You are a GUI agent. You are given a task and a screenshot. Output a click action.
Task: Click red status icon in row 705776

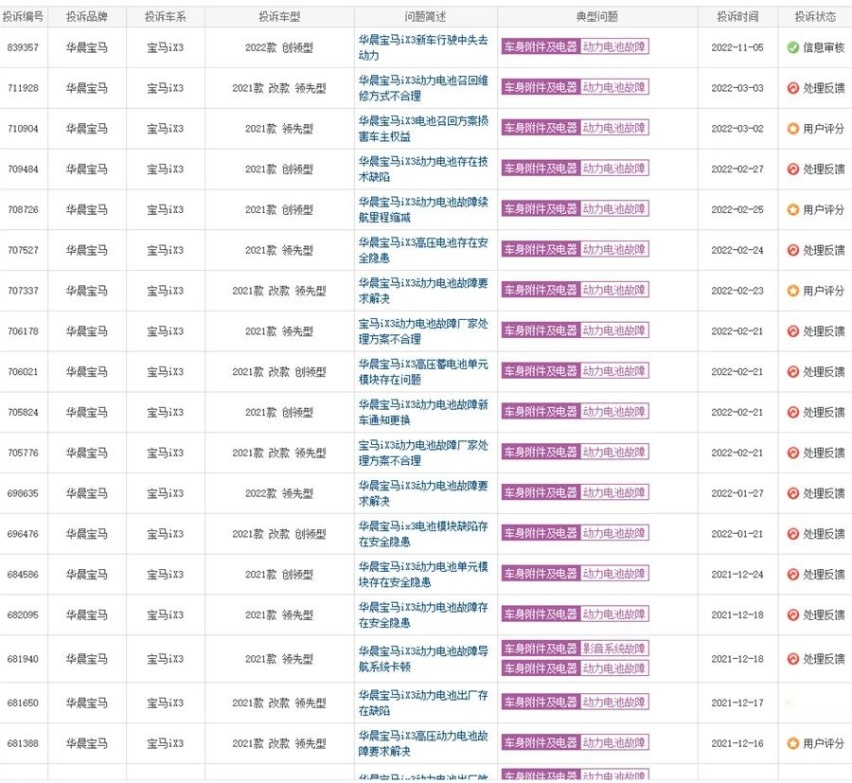tap(793, 453)
